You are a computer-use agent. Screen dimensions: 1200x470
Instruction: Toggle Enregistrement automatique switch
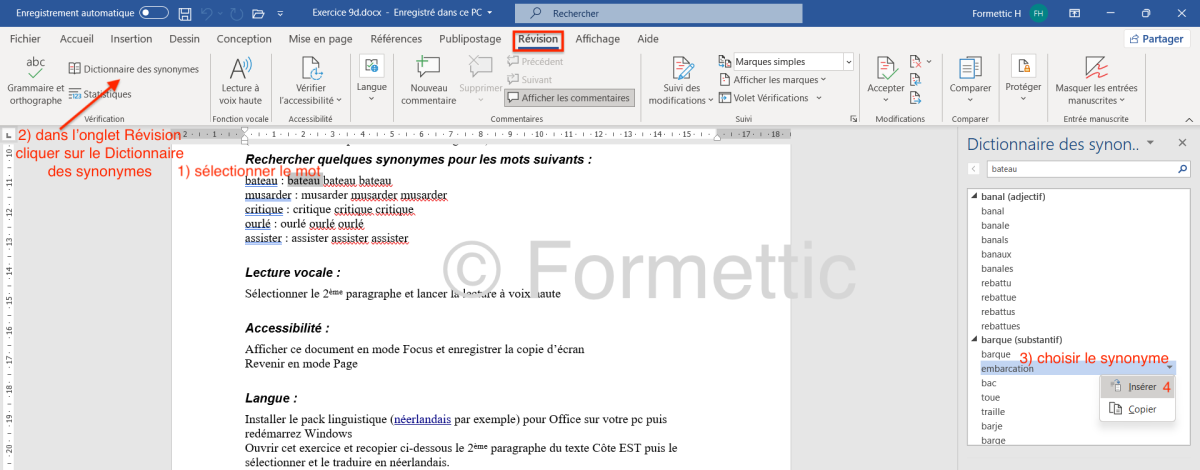[x=154, y=13]
